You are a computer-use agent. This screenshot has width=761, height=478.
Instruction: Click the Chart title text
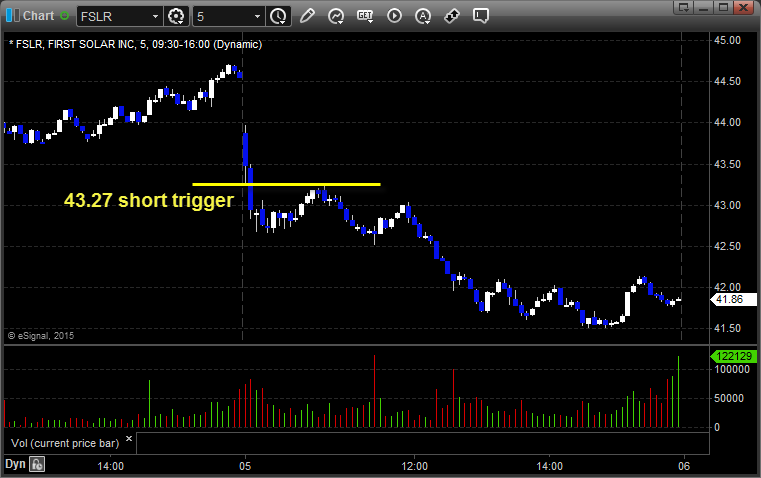[39, 16]
